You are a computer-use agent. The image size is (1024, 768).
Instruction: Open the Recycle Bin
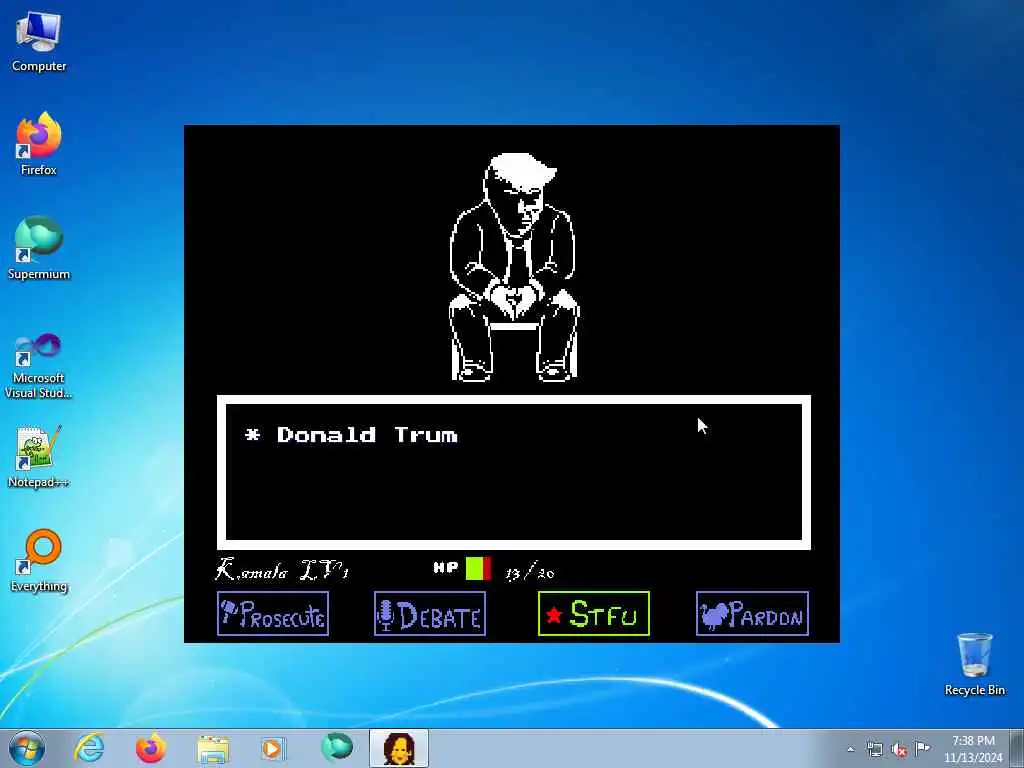point(974,664)
